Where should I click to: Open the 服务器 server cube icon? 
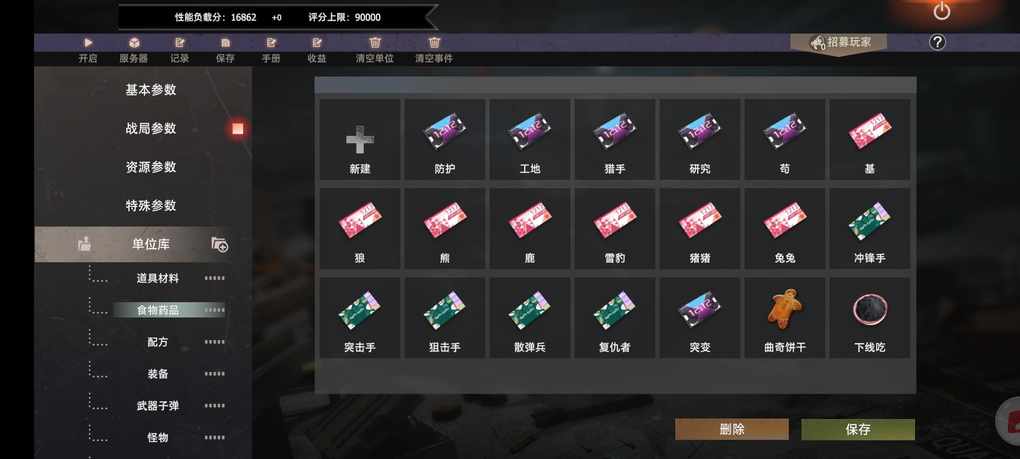coord(133,43)
